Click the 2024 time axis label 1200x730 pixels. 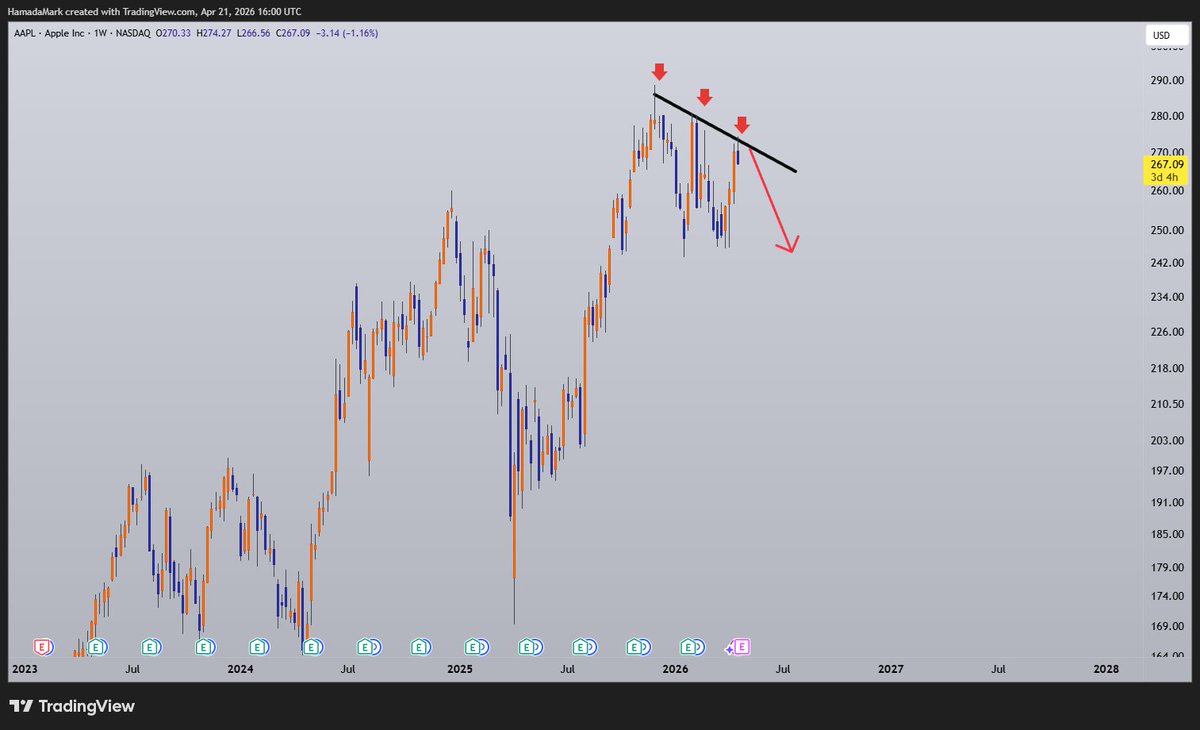[x=240, y=669]
